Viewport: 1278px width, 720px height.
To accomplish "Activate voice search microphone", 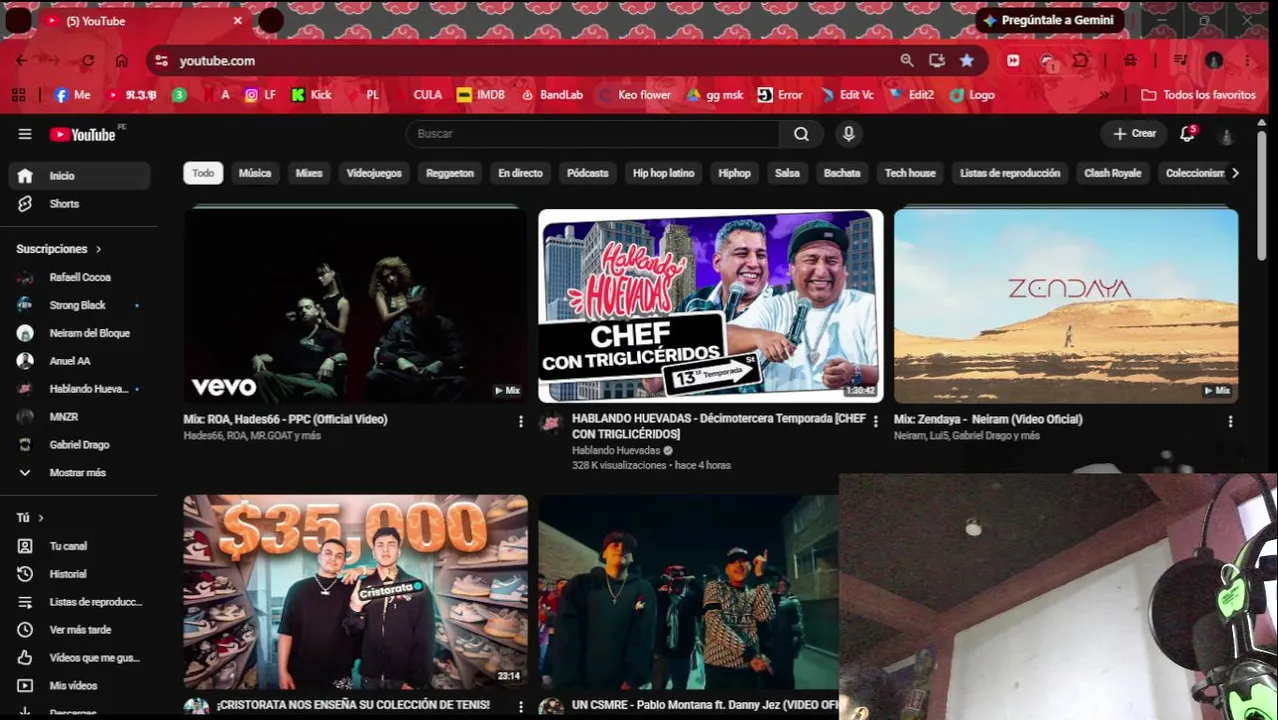I will pyautogui.click(x=848, y=134).
